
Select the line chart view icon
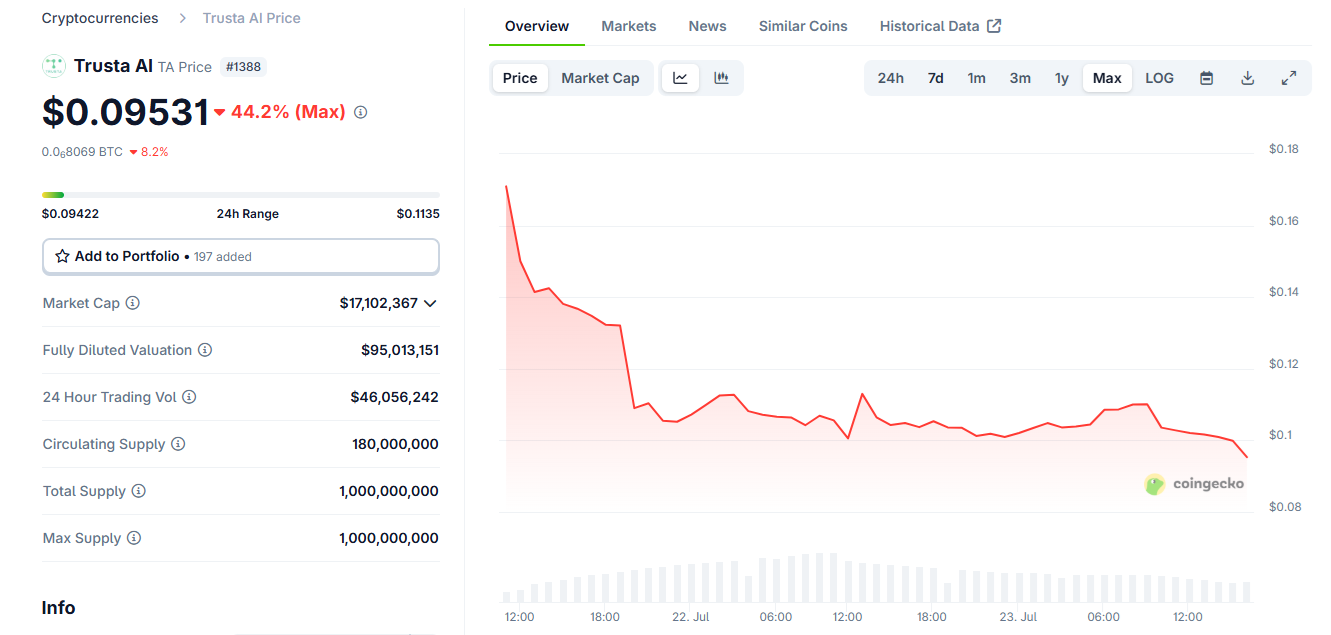pyautogui.click(x=680, y=77)
